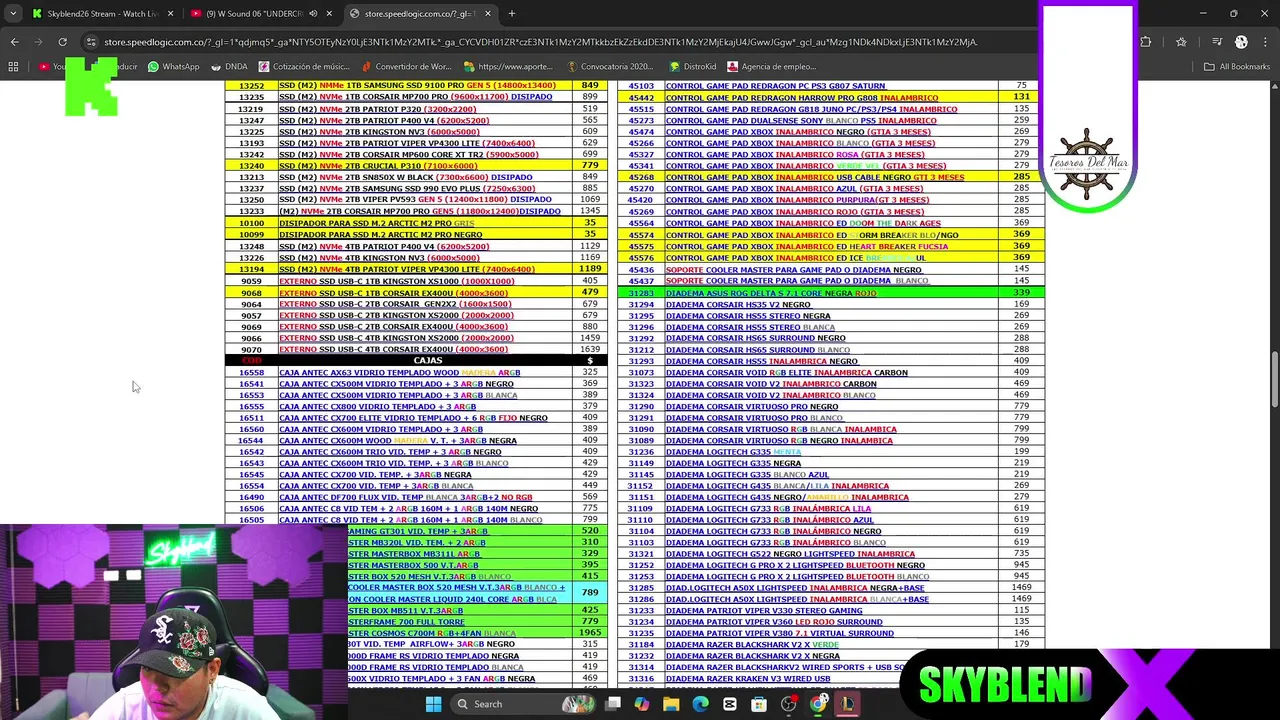The height and width of the screenshot is (720, 1280).
Task: Open Task View in taskbar
Action: point(613,704)
